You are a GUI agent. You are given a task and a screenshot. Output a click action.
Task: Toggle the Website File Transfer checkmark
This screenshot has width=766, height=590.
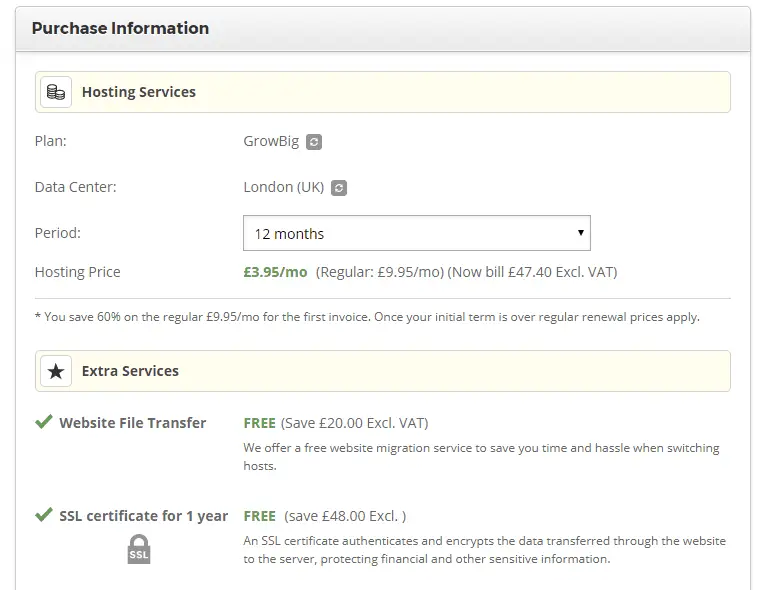pos(43,421)
